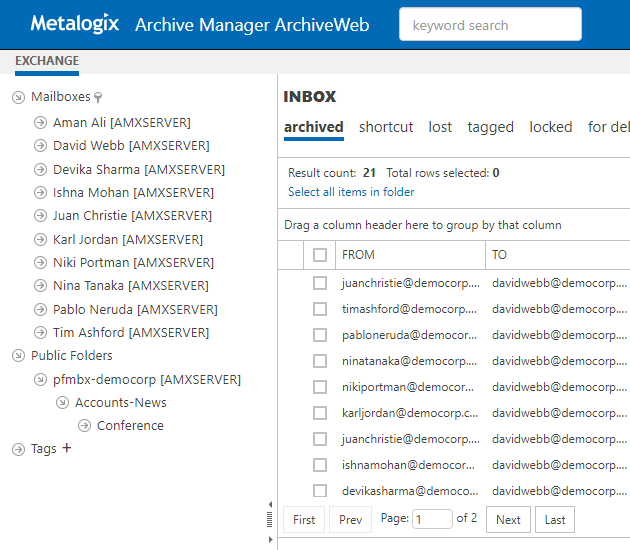Viewport: 630px width, 550px height.
Task: Click the Metalogix logo
Action: point(76,23)
